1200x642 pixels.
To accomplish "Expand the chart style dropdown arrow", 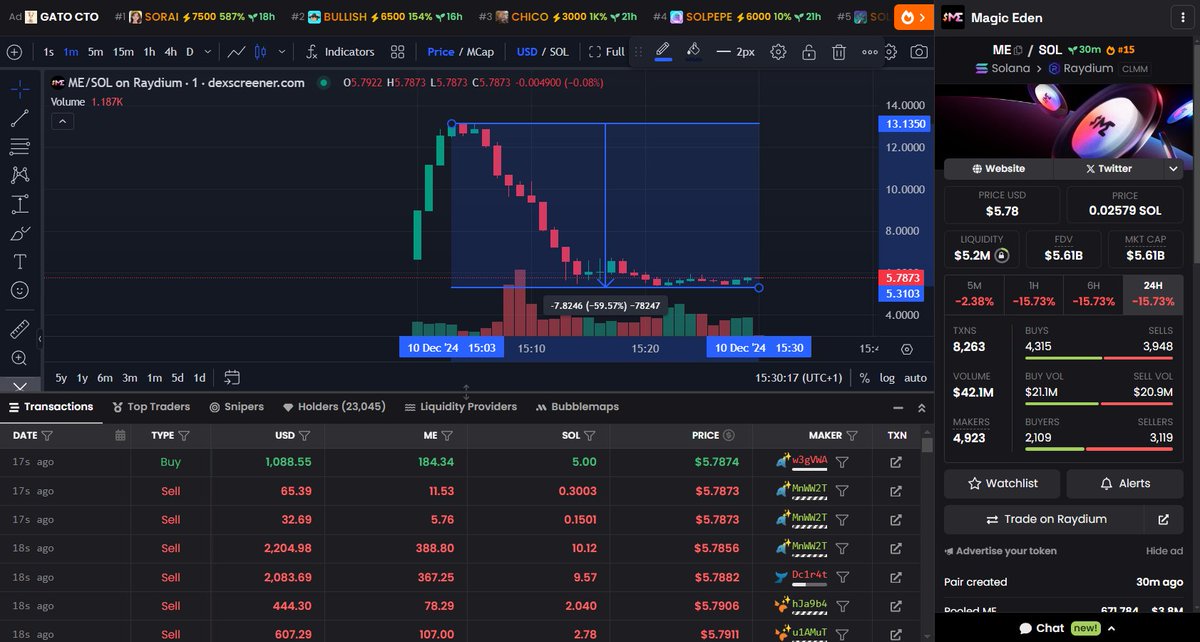I will [x=282, y=52].
